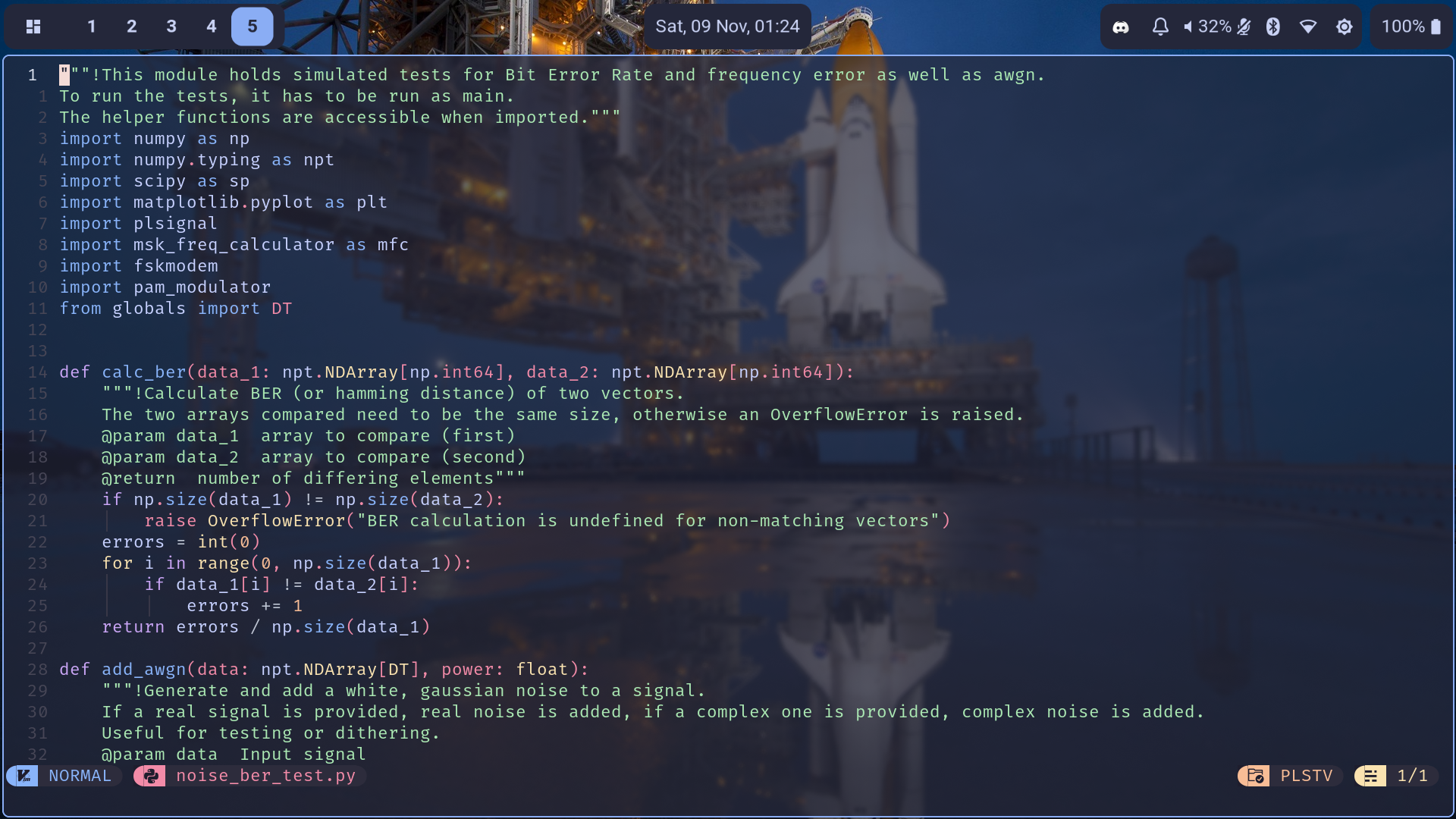
Task: Click the NORMAL mode indicator
Action: [80, 776]
